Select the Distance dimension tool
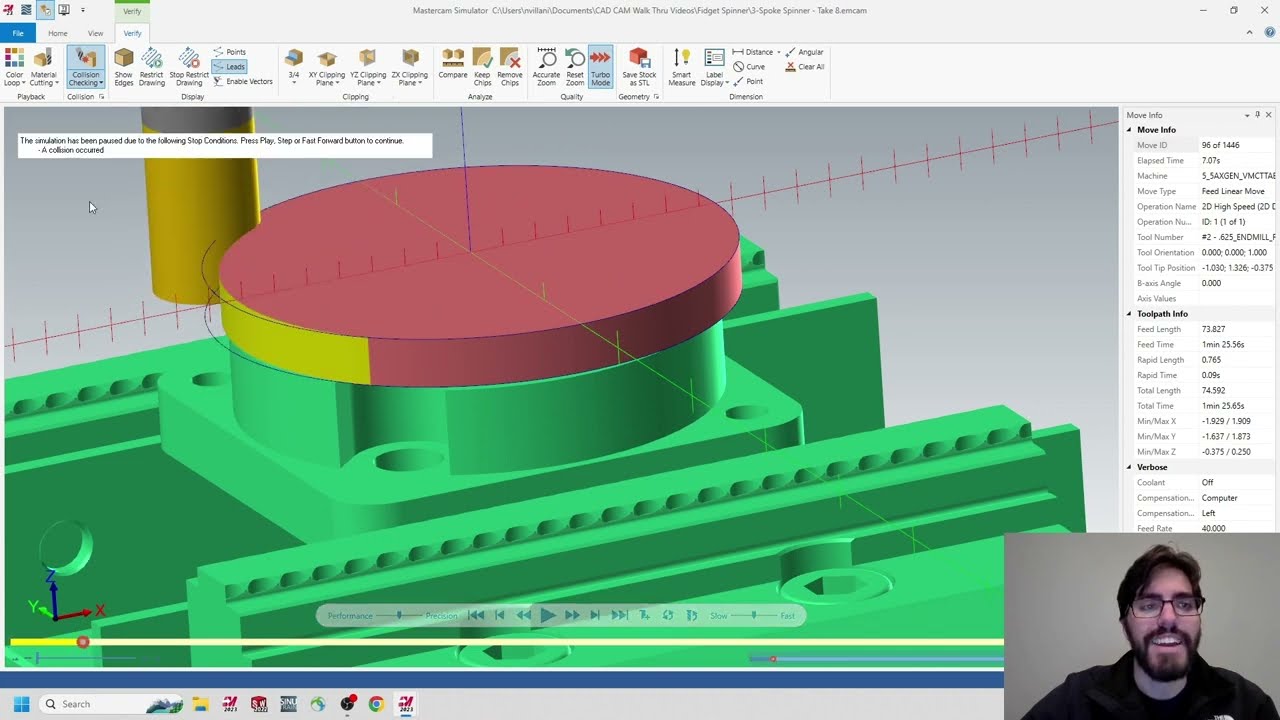This screenshot has width=1280, height=720. click(x=753, y=52)
